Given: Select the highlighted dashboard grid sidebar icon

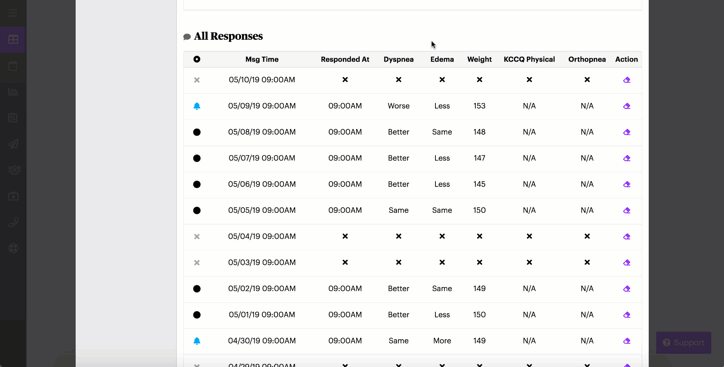Looking at the screenshot, I should [x=13, y=40].
